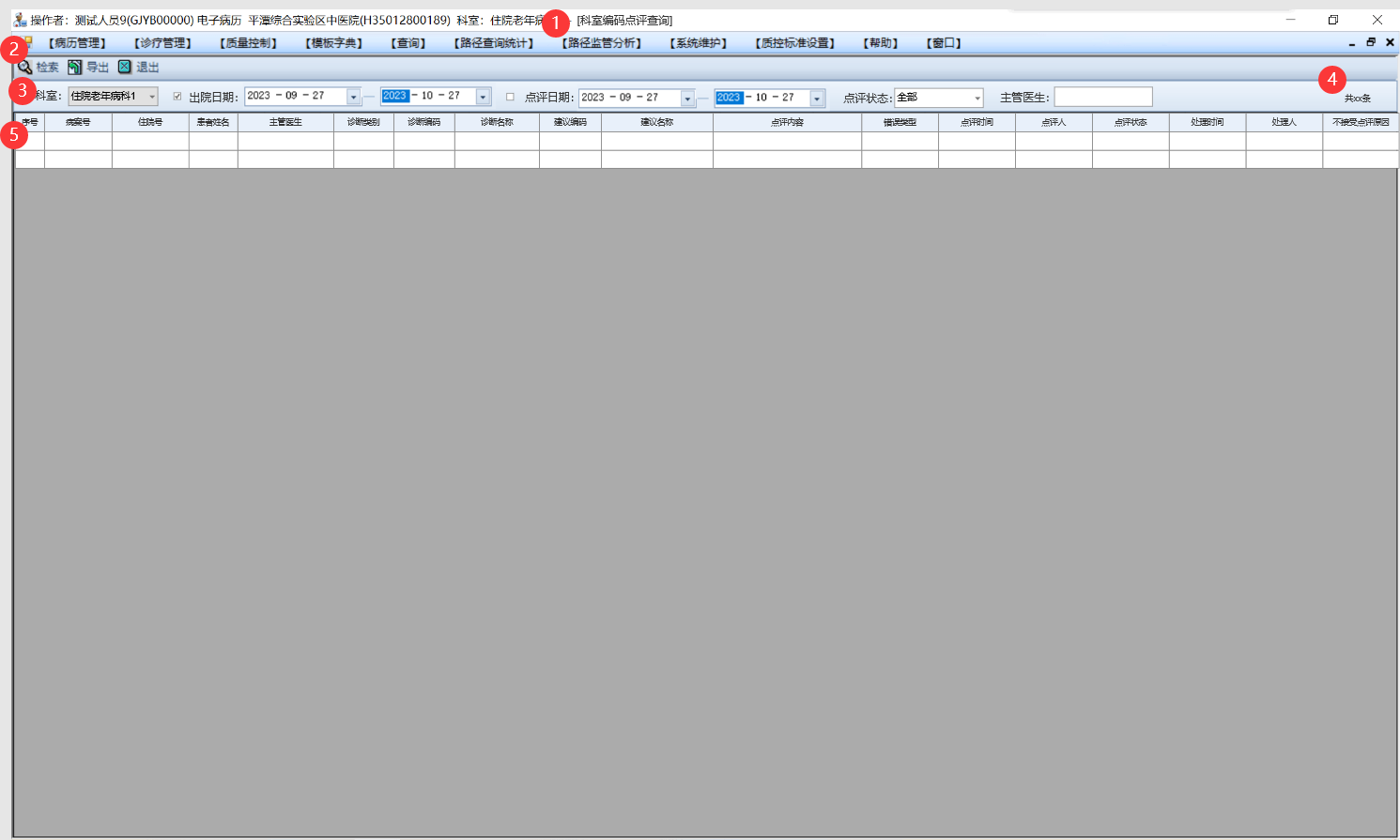Click the 建议编码 column header
The height and width of the screenshot is (840, 1400).
[x=570, y=122]
